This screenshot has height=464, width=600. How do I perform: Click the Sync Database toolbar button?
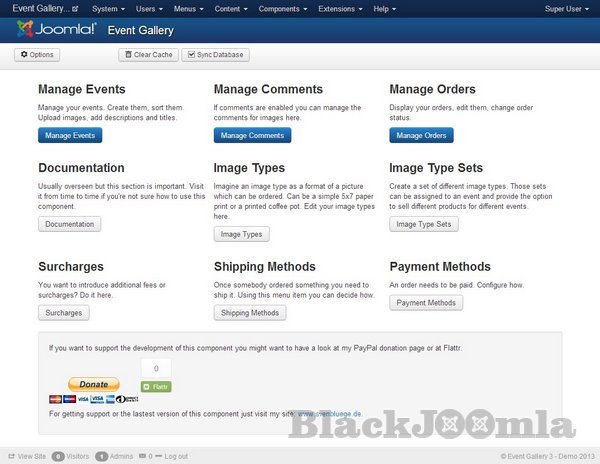[215, 55]
